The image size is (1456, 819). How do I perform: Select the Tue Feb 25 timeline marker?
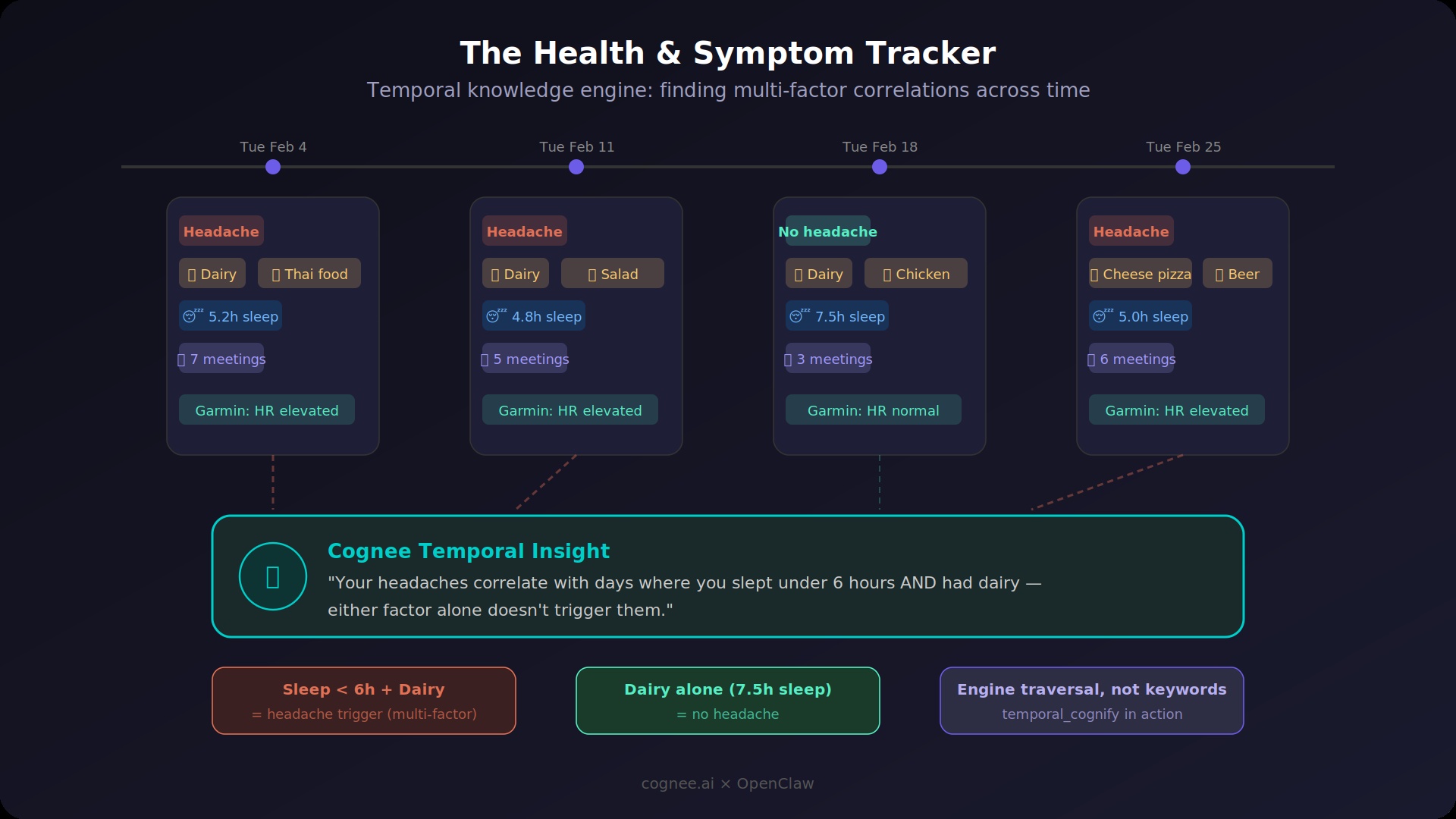(x=1183, y=167)
